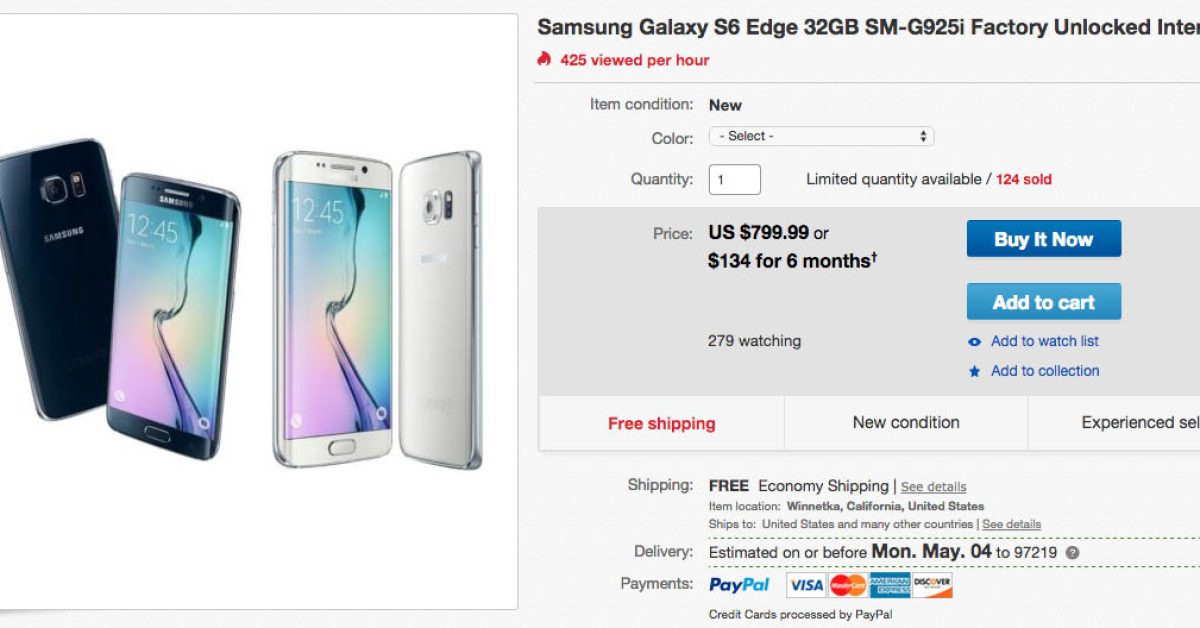Select the New condition tab

point(906,423)
